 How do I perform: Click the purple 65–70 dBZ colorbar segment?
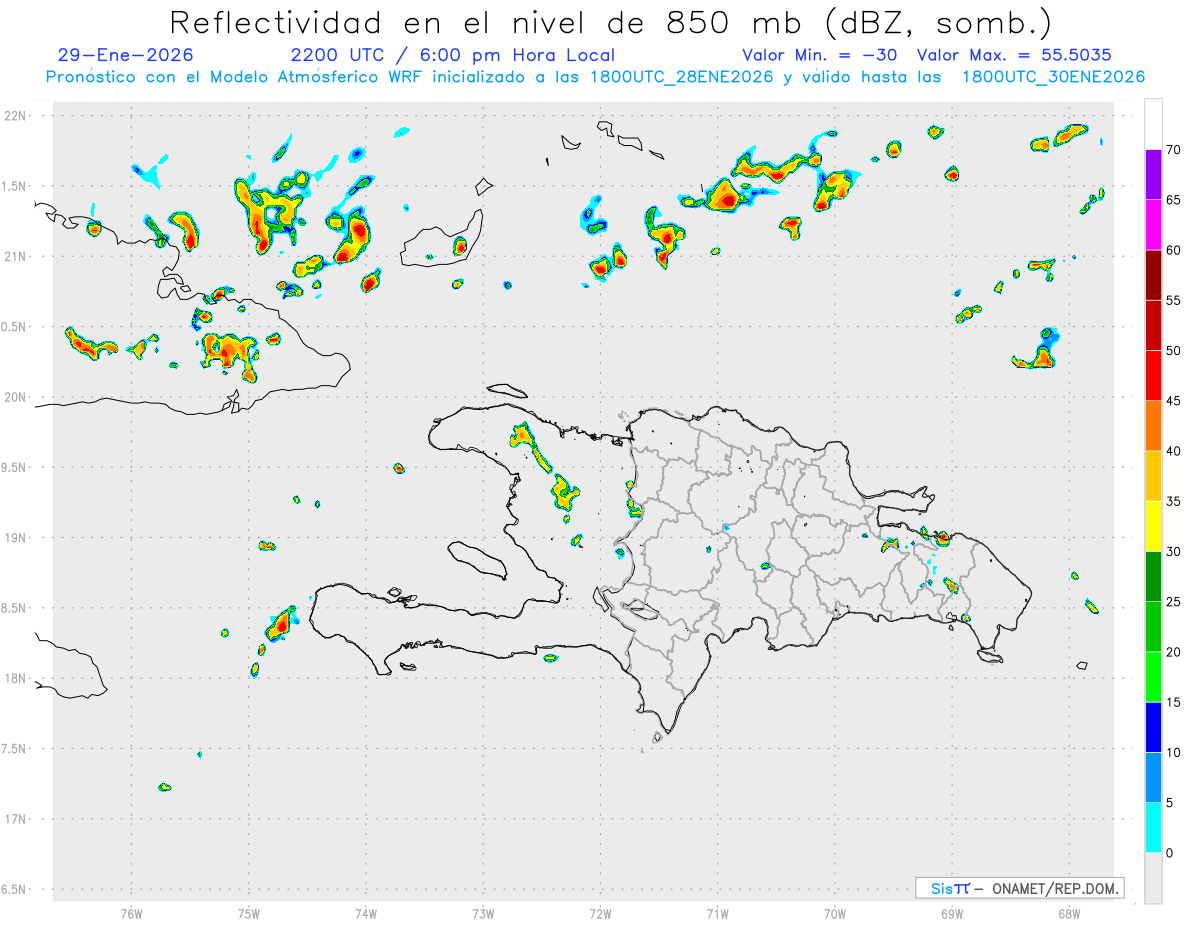tap(1153, 175)
